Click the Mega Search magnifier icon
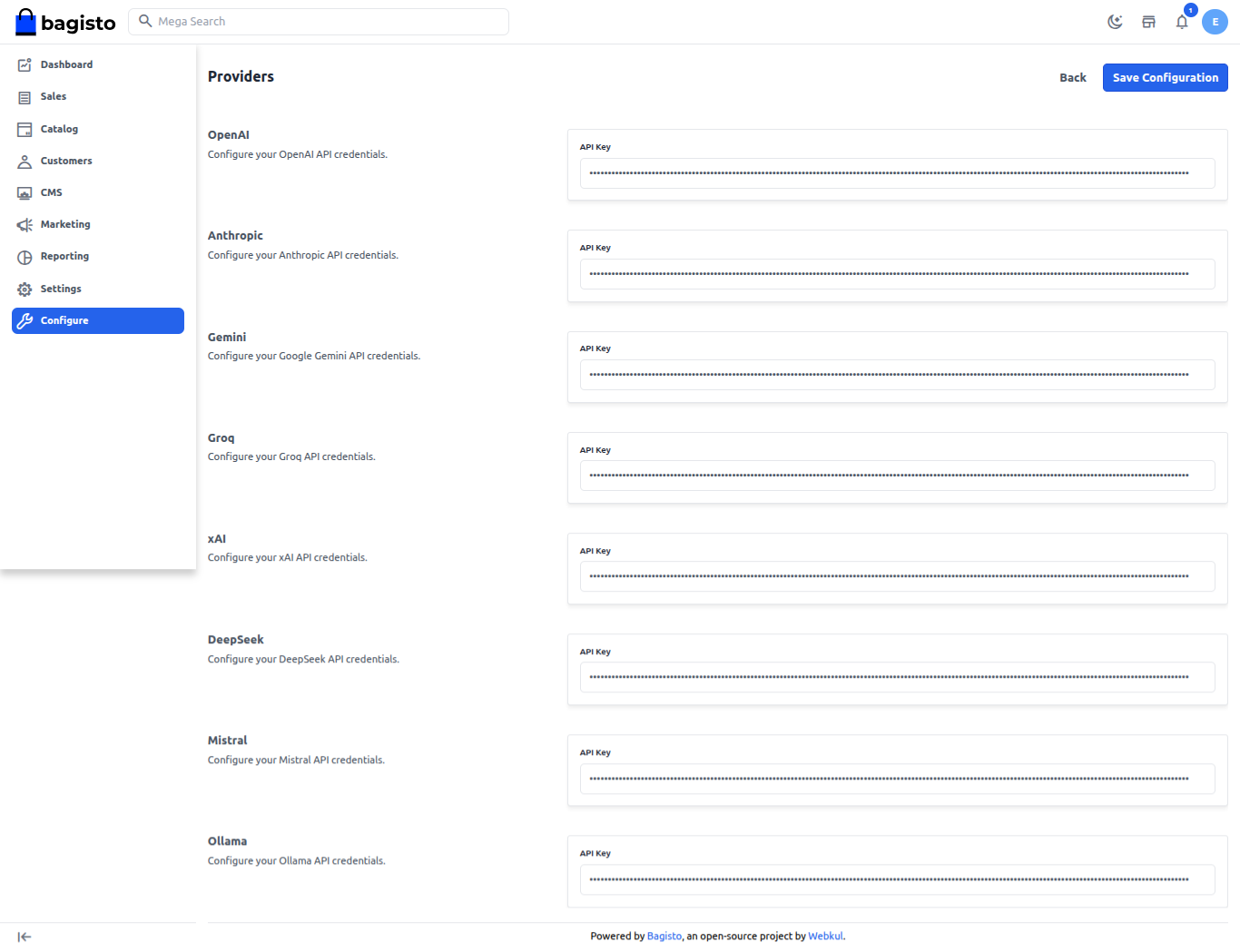Image resolution: width=1240 pixels, height=952 pixels. pos(145,21)
